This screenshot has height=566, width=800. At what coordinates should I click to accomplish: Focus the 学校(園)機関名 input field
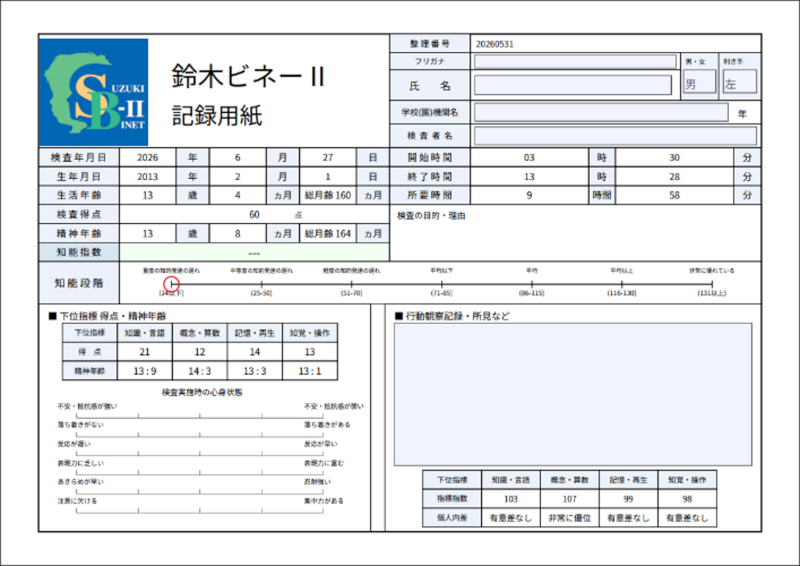click(601, 112)
